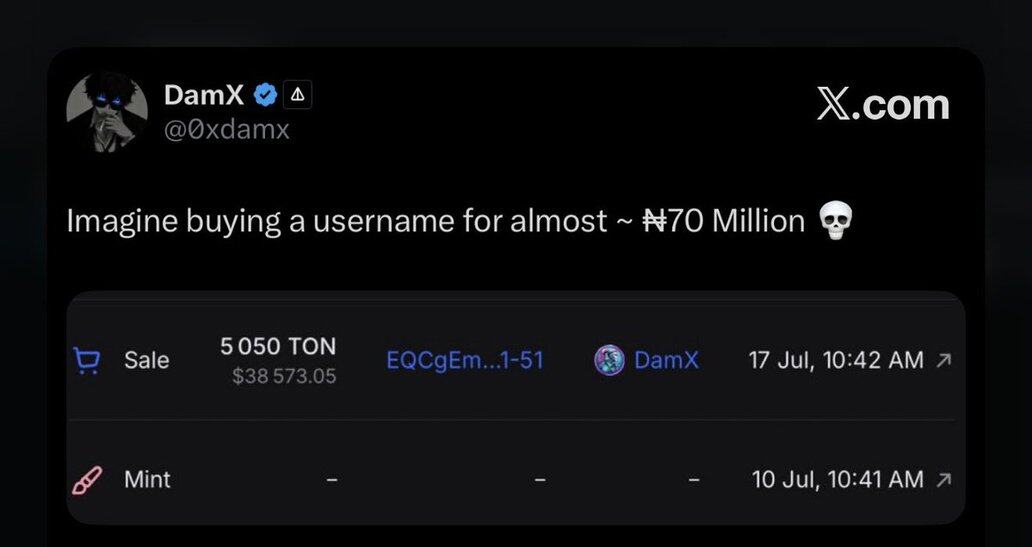Select the Sale row label
Image resolution: width=1032 pixels, height=547 pixels.
147,360
